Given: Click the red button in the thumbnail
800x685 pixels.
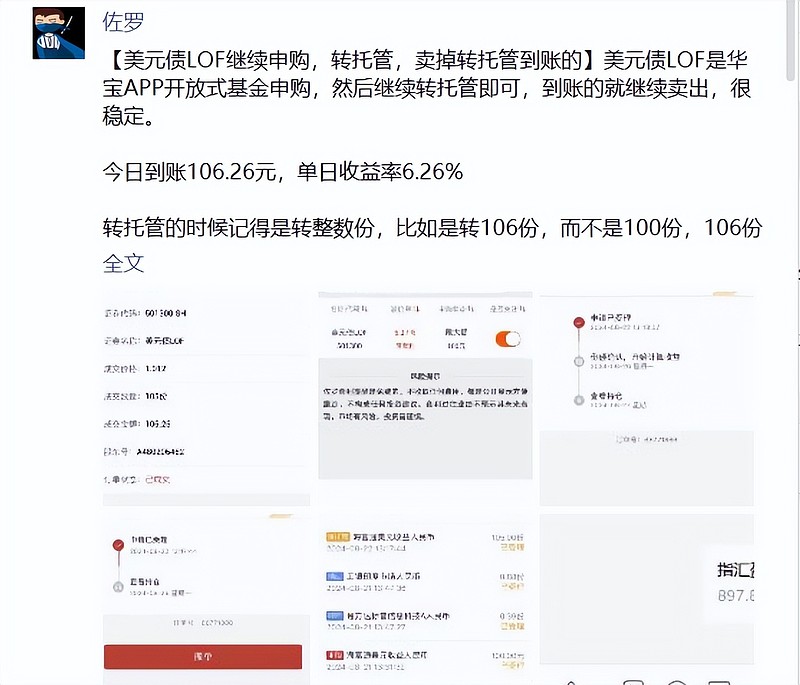Looking at the screenshot, I should [x=203, y=656].
